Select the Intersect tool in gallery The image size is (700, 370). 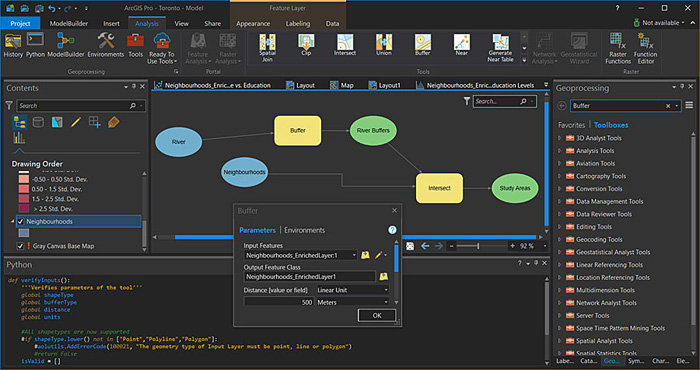coord(345,45)
